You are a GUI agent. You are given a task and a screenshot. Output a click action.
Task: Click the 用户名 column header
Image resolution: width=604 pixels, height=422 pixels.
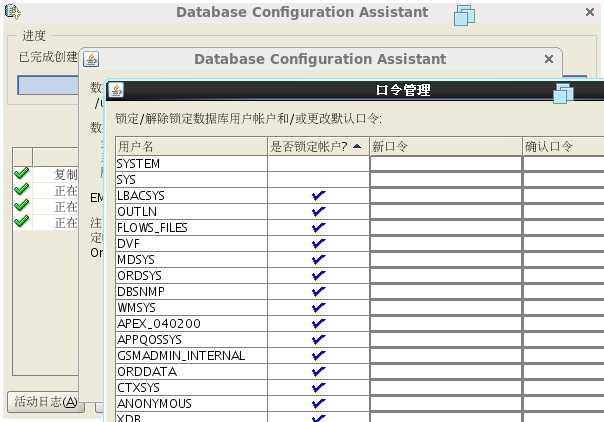[191, 146]
